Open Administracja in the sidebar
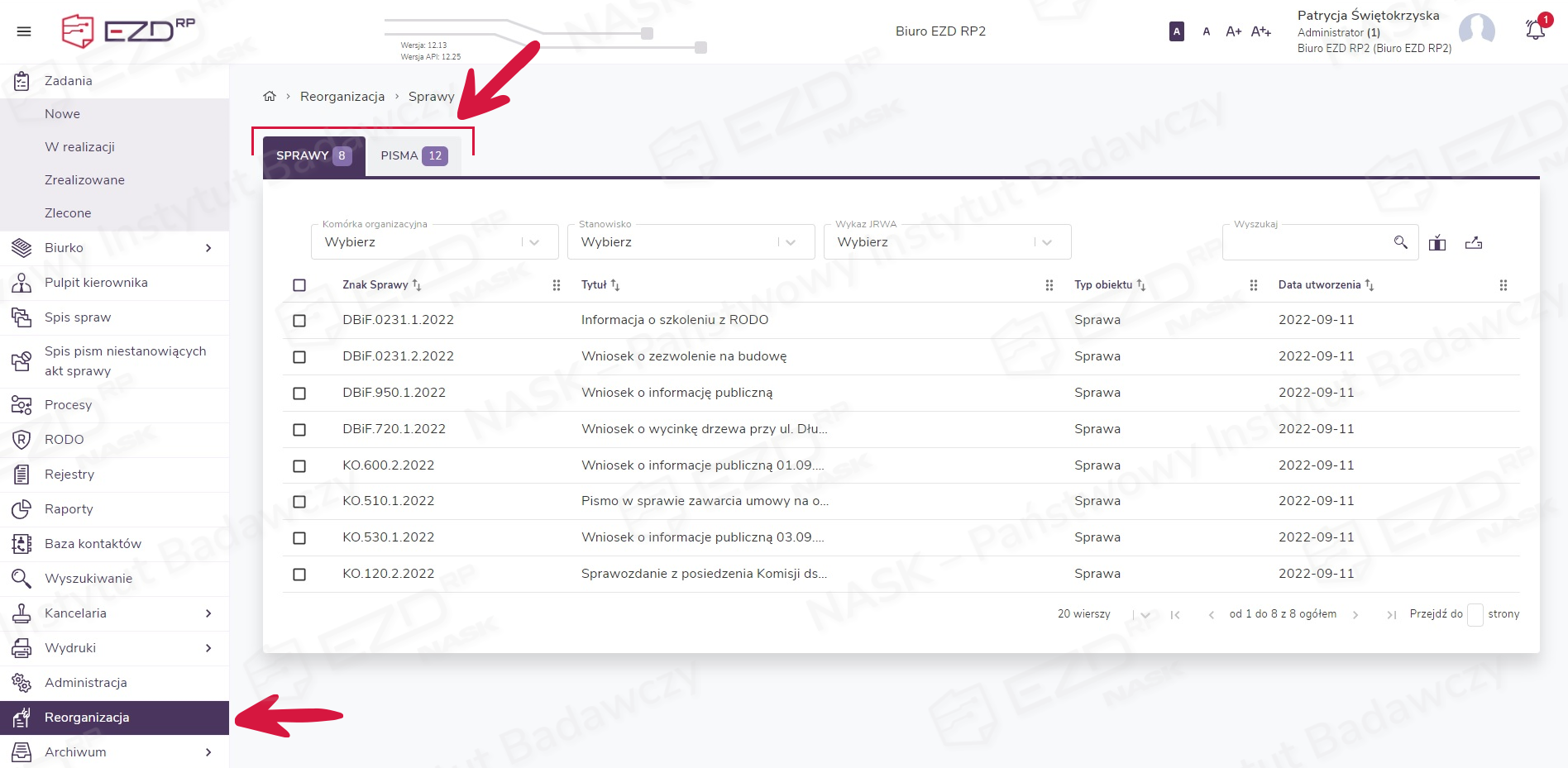The height and width of the screenshot is (768, 1568). tap(86, 683)
